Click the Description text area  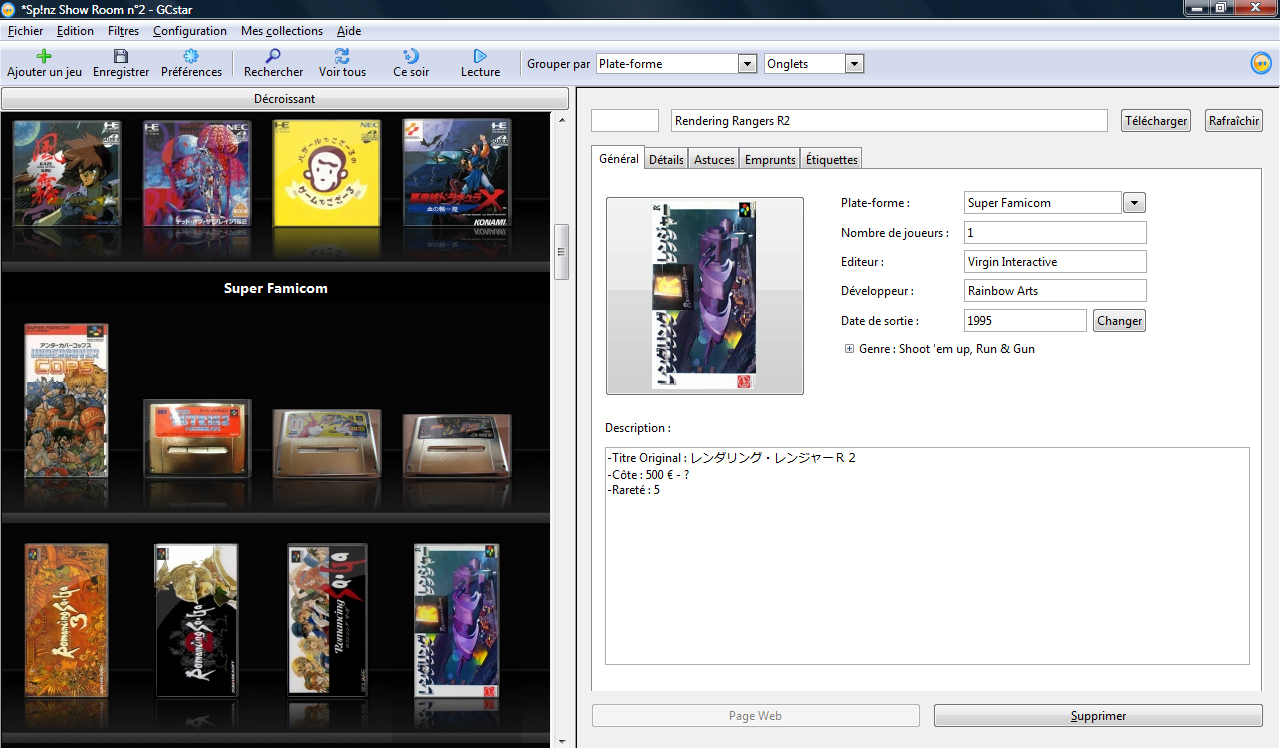pos(927,556)
